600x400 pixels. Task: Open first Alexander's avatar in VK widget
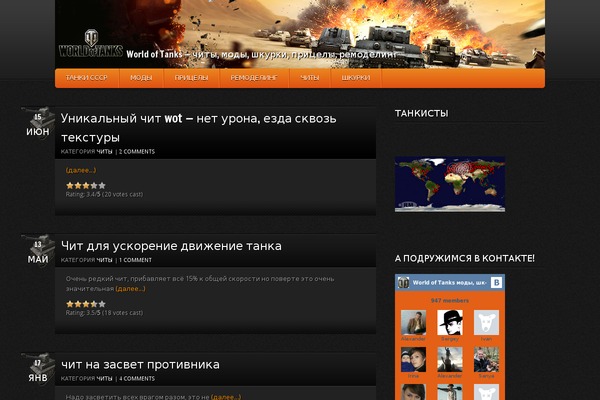coord(413,322)
